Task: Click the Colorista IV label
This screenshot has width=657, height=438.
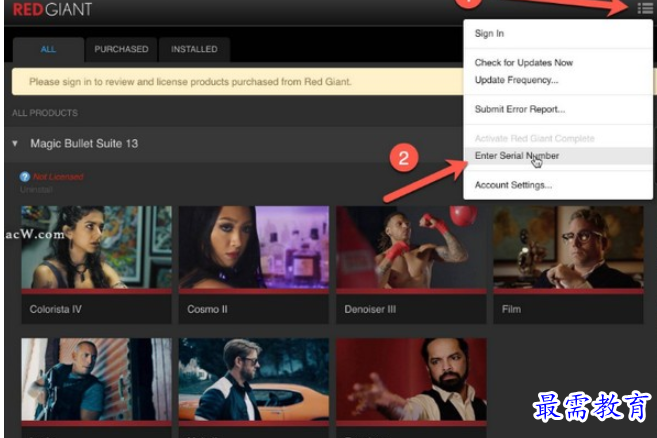Action: (55, 309)
